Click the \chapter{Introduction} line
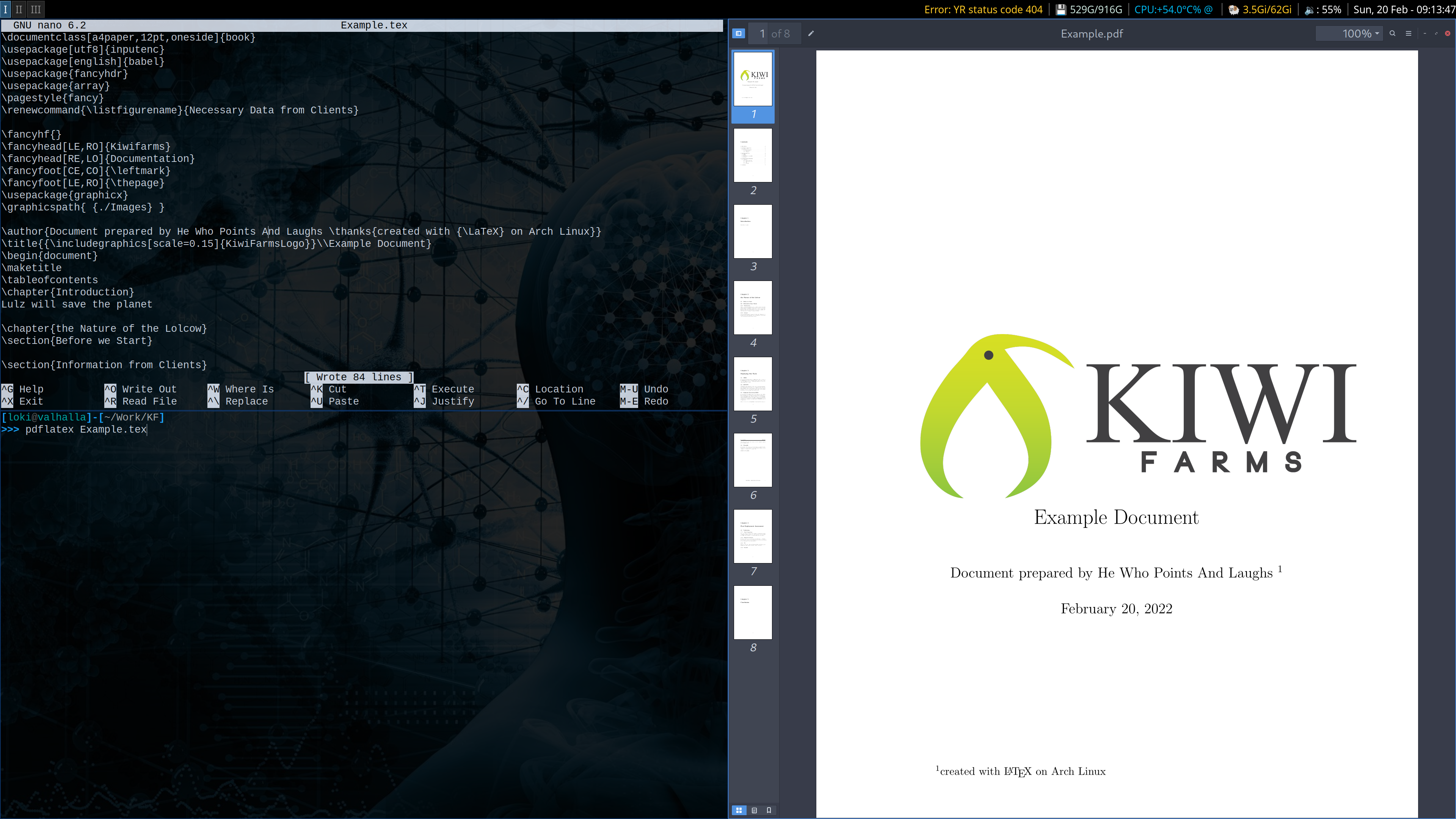 tap(68, 292)
